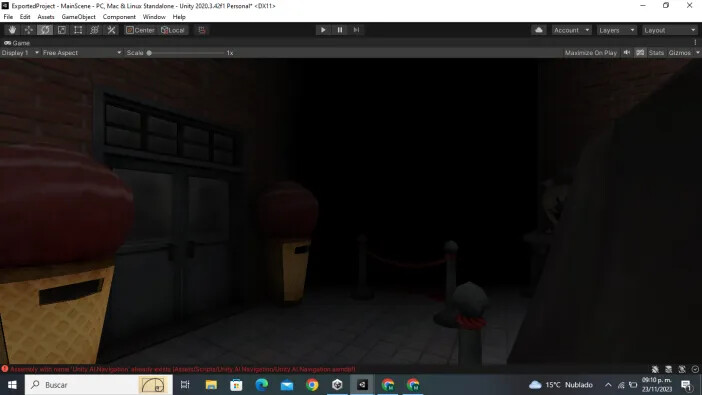
Task: Click the red console error message
Action: coord(183,369)
